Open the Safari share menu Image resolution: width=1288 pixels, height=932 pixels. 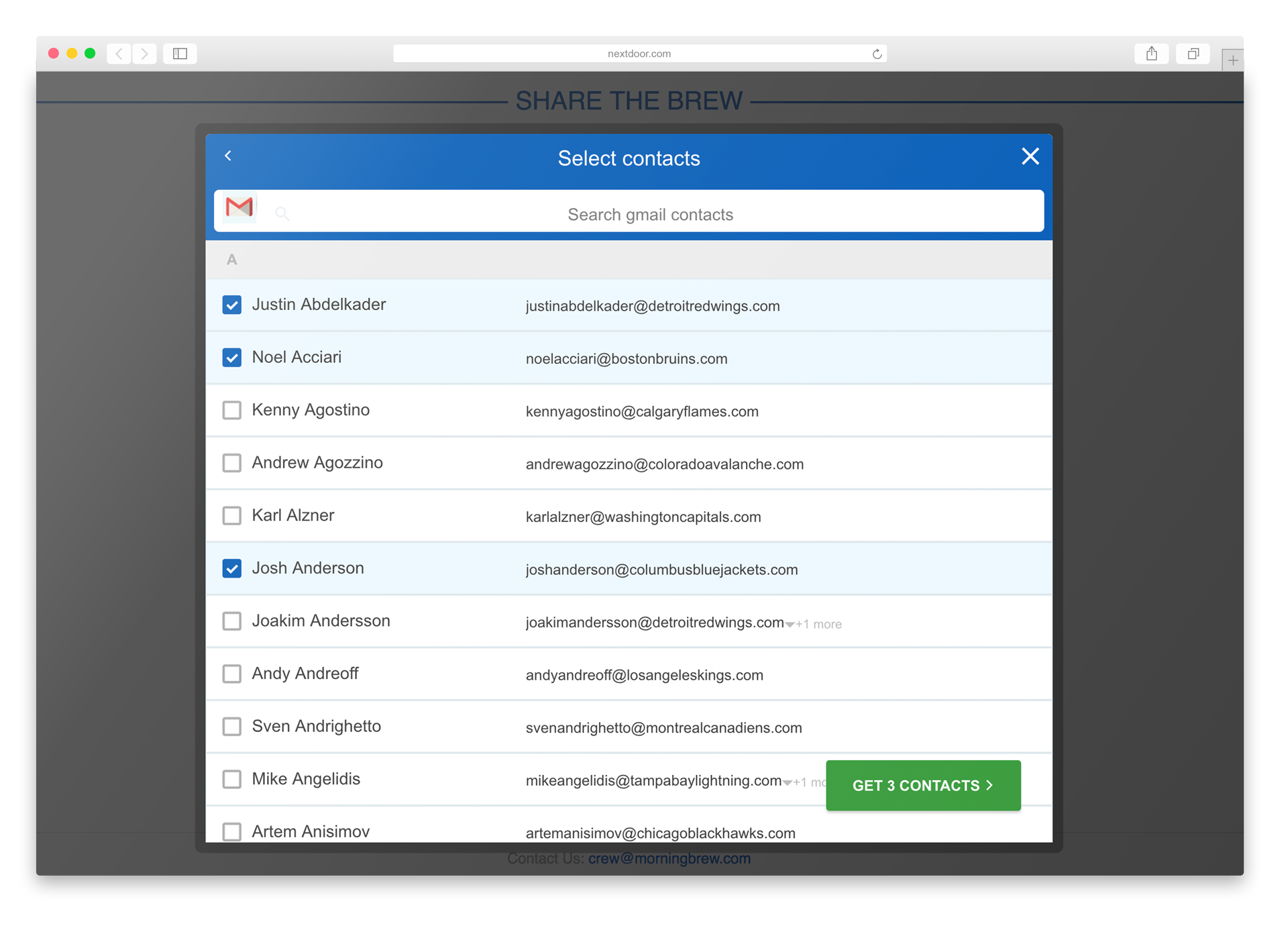1151,54
